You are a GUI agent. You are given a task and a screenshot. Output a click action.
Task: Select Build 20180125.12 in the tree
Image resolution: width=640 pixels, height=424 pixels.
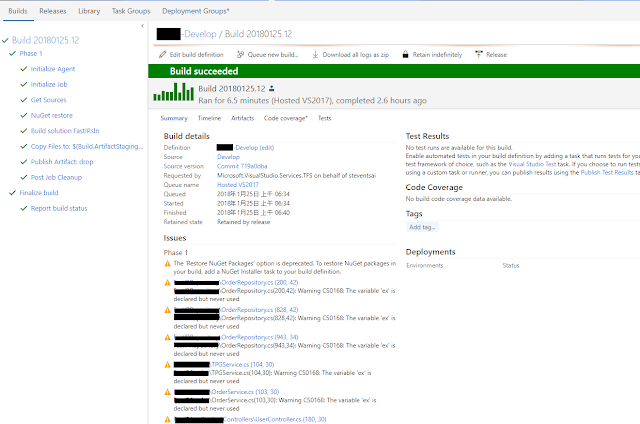tap(45, 40)
